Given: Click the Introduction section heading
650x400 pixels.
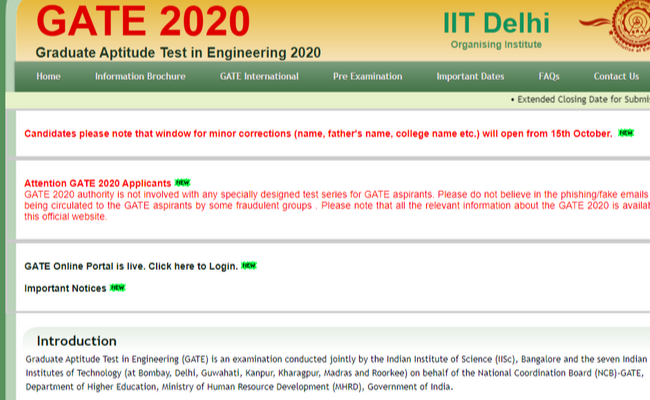Looking at the screenshot, I should coord(77,341).
